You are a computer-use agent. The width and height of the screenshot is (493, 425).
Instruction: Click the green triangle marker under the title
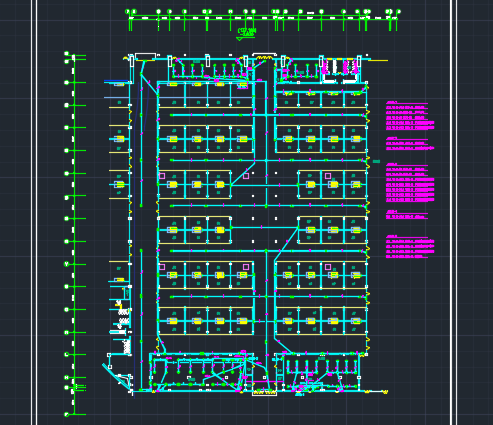click(x=240, y=39)
